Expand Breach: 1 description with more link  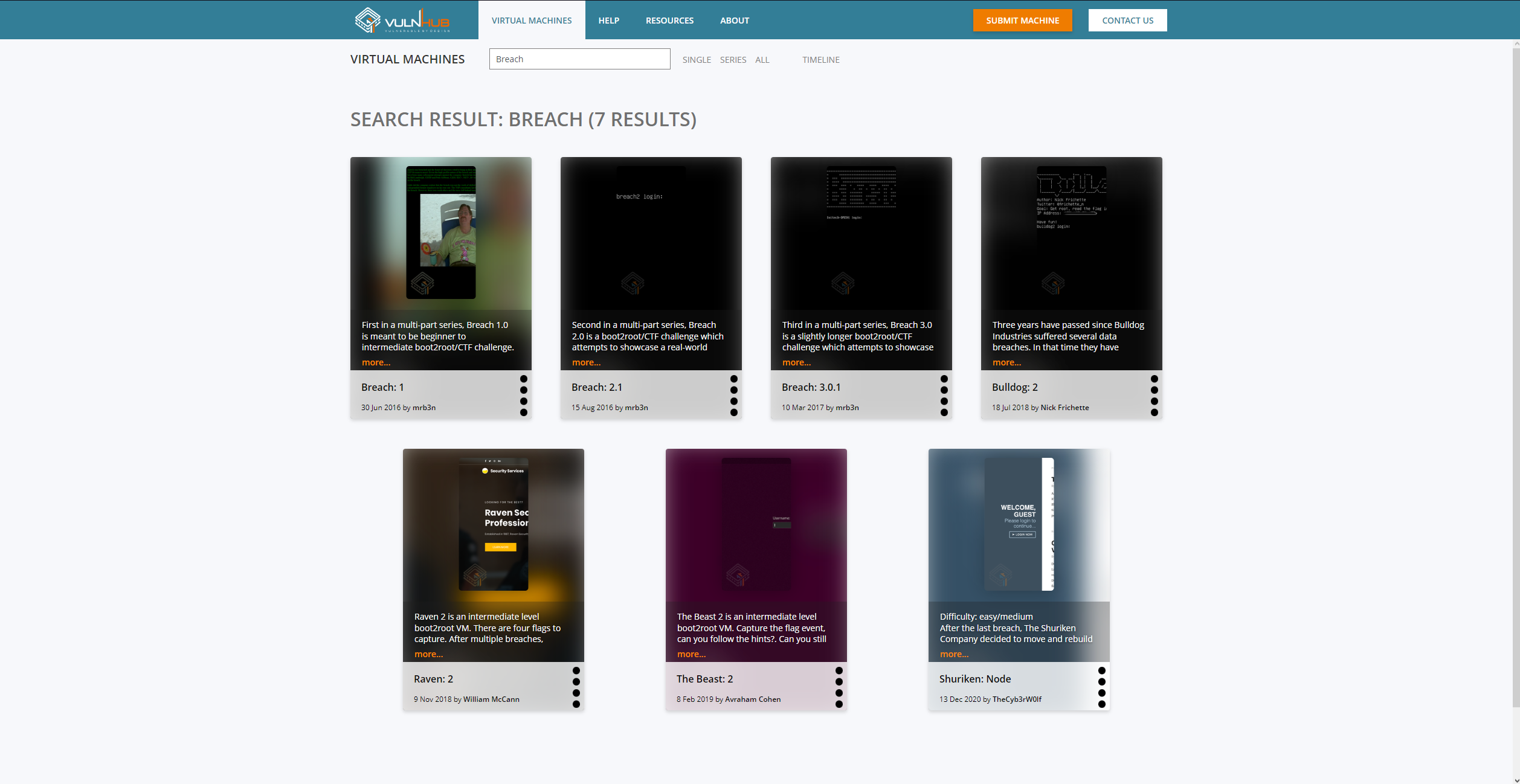376,362
